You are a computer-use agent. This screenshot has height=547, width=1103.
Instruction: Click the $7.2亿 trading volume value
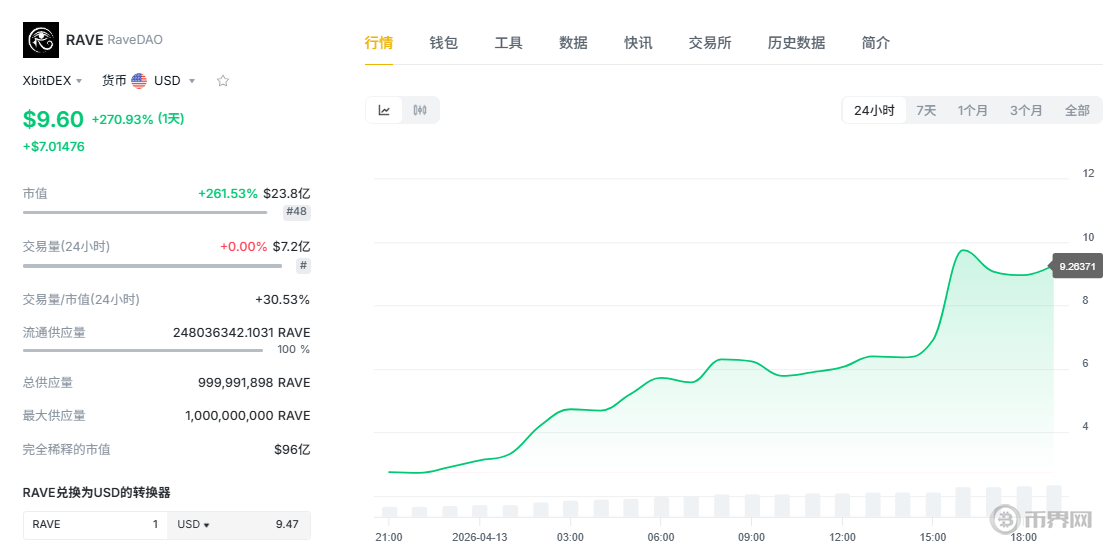click(x=291, y=247)
